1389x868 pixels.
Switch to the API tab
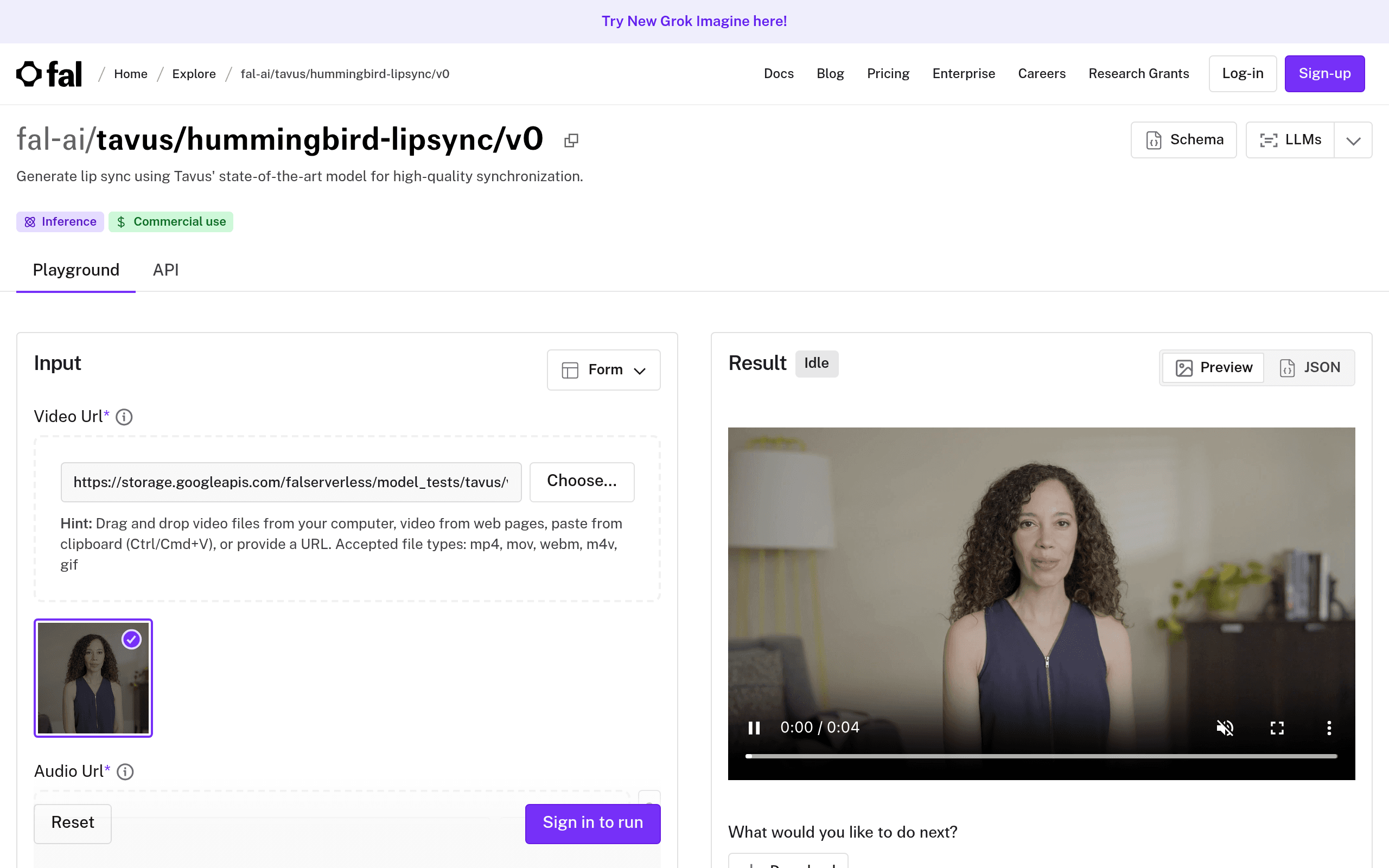166,270
